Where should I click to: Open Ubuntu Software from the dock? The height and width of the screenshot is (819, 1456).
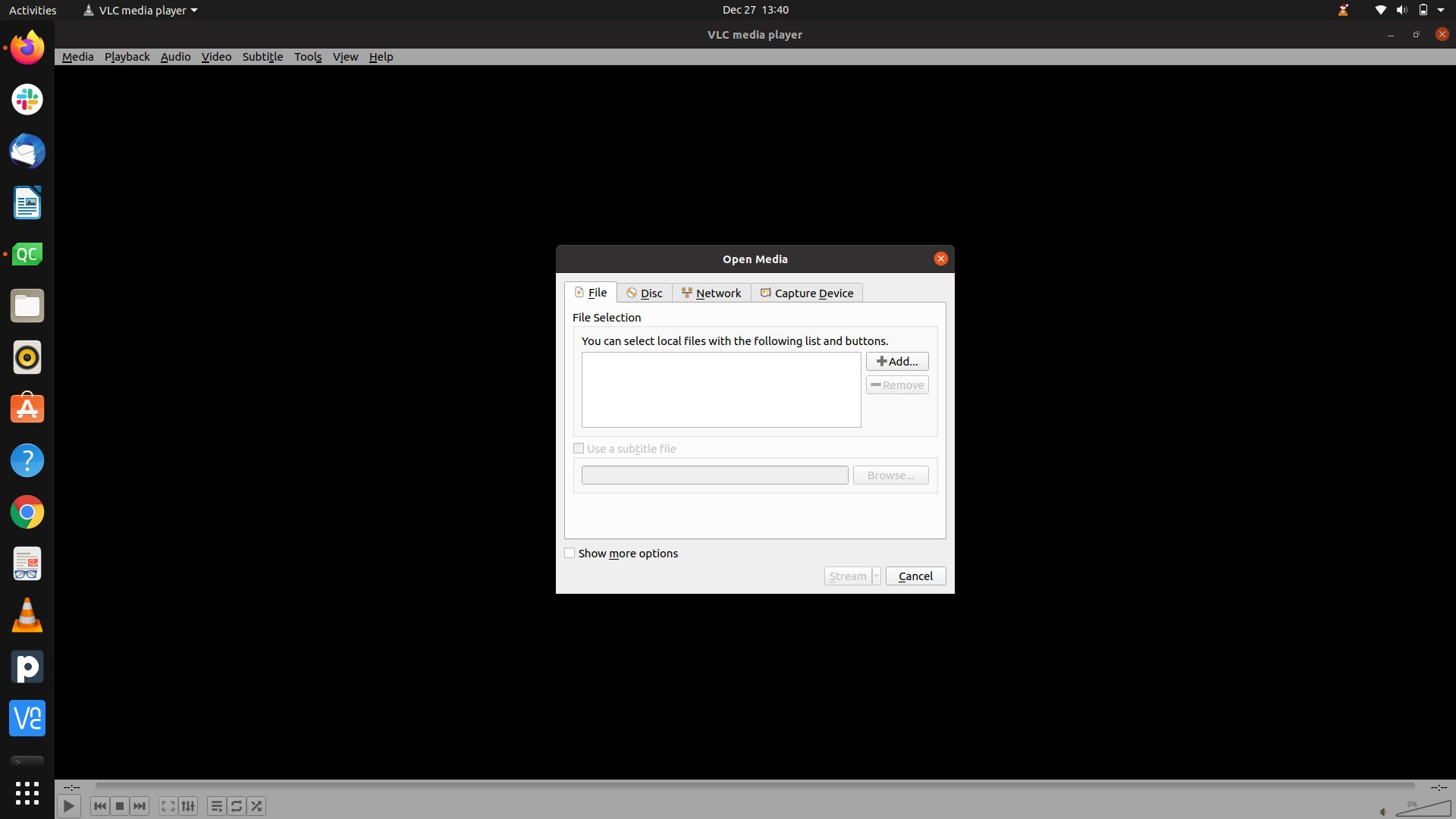coord(27,409)
